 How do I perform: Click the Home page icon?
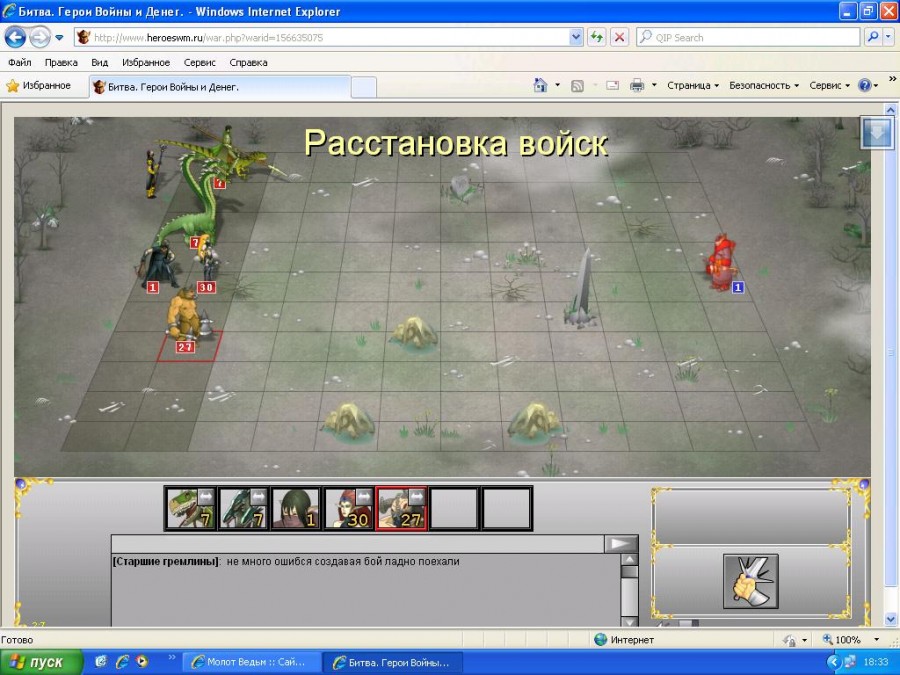(540, 86)
